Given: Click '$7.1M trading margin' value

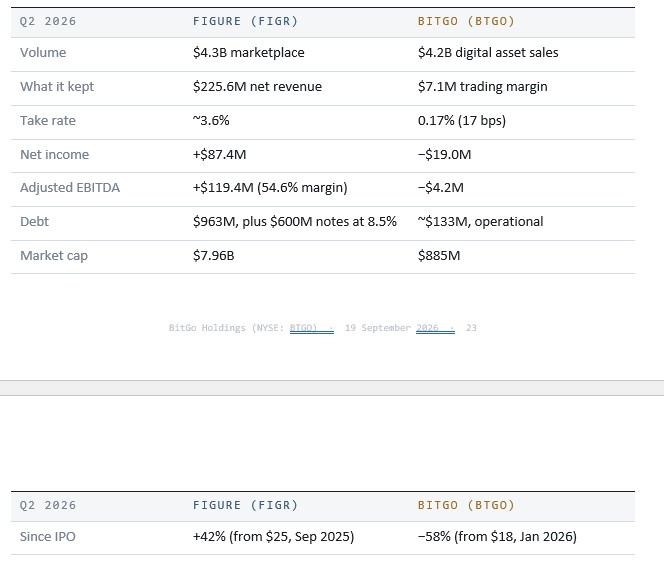Looking at the screenshot, I should [x=482, y=86].
